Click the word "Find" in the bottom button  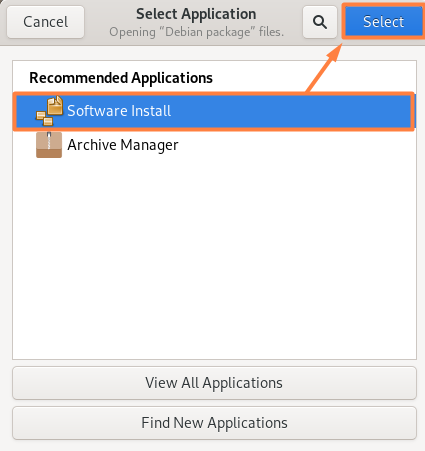pyautogui.click(x=155, y=423)
